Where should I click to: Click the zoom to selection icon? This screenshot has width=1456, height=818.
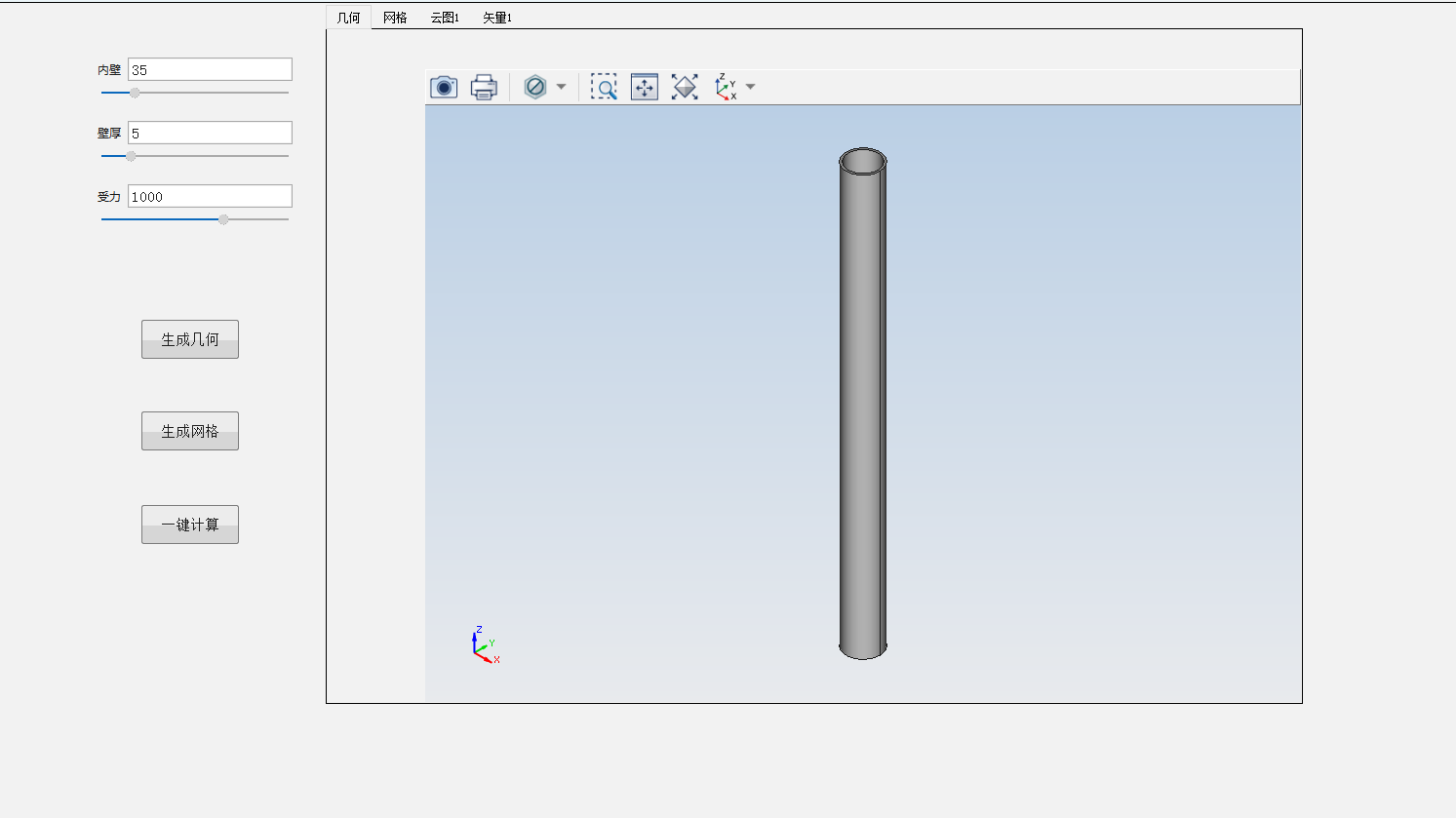pos(645,87)
